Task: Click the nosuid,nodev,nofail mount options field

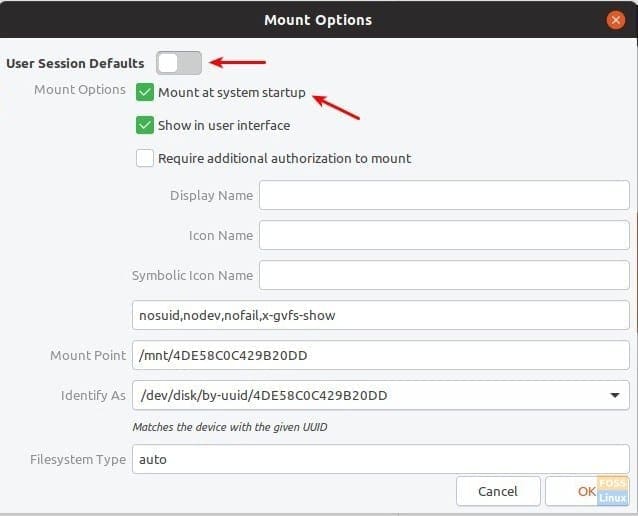Action: tap(380, 315)
